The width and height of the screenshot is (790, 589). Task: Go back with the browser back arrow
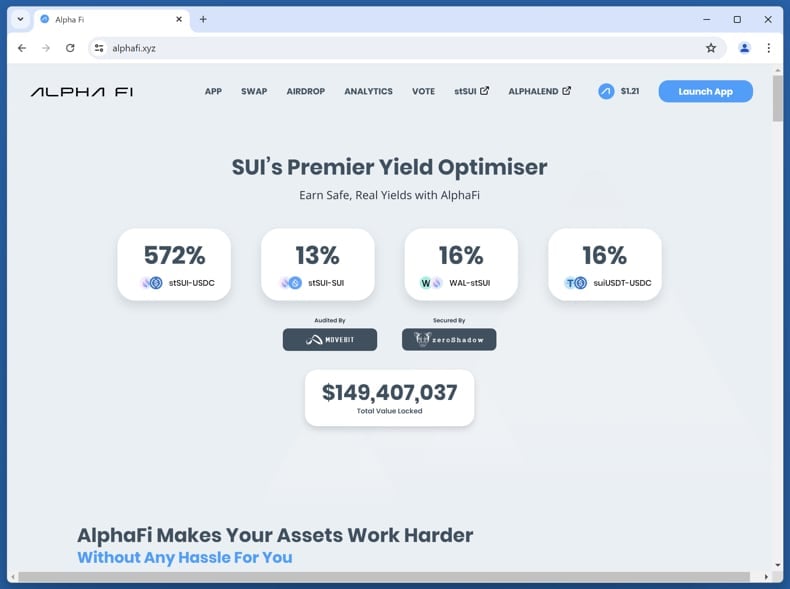(x=22, y=48)
